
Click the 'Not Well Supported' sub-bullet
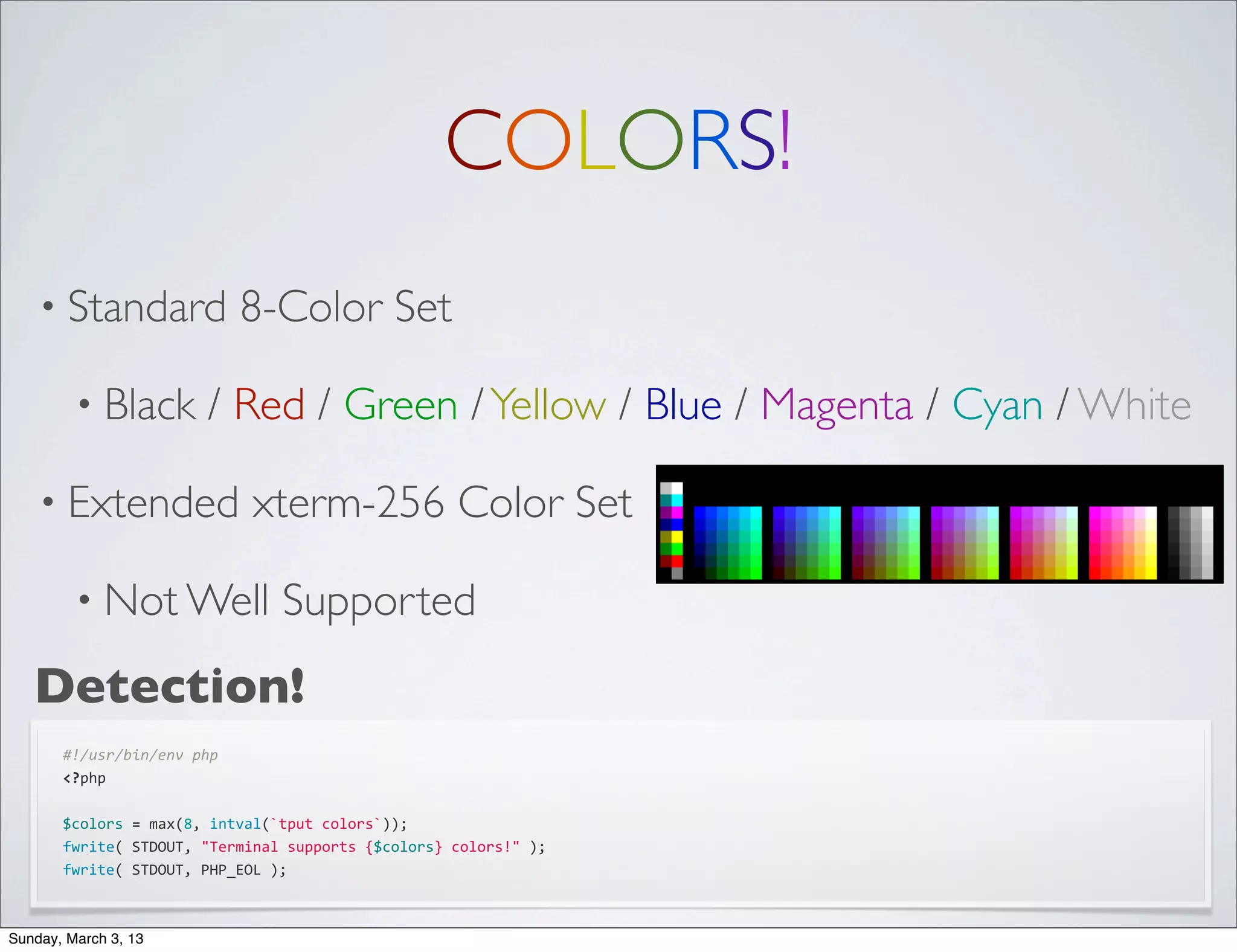pyautogui.click(x=290, y=601)
